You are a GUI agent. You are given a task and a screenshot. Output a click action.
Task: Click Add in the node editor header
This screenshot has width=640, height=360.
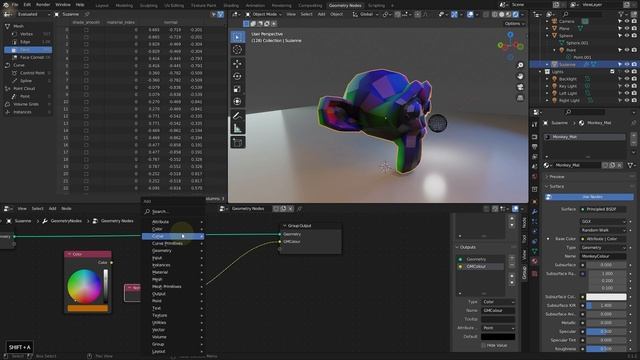pos(52,209)
